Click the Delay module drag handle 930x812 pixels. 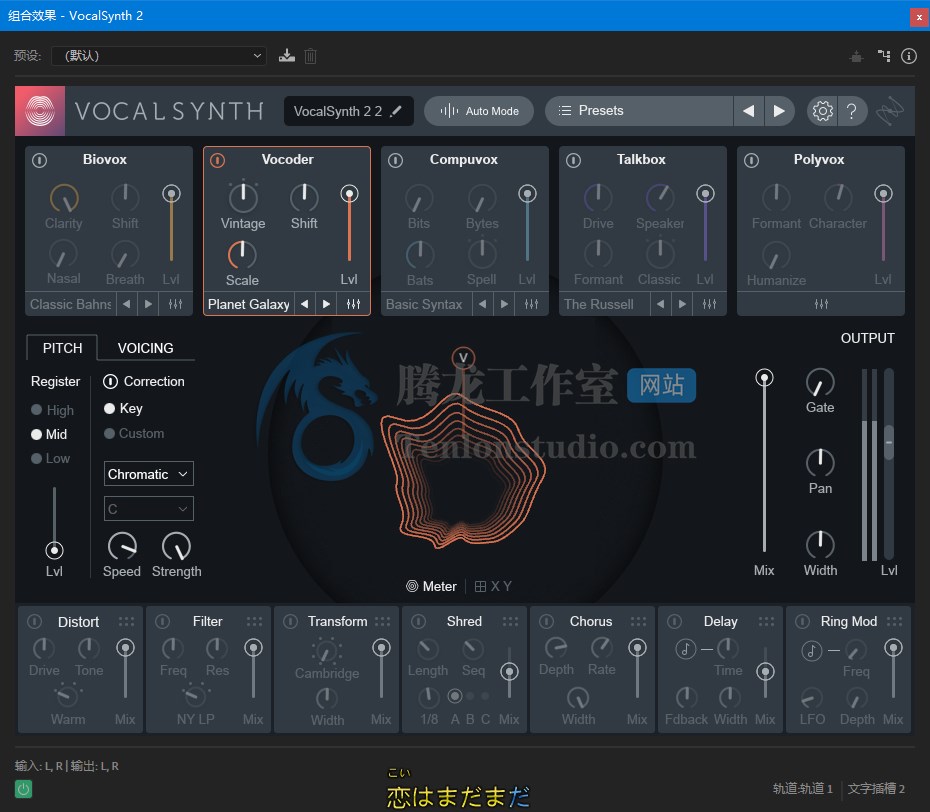click(x=766, y=622)
